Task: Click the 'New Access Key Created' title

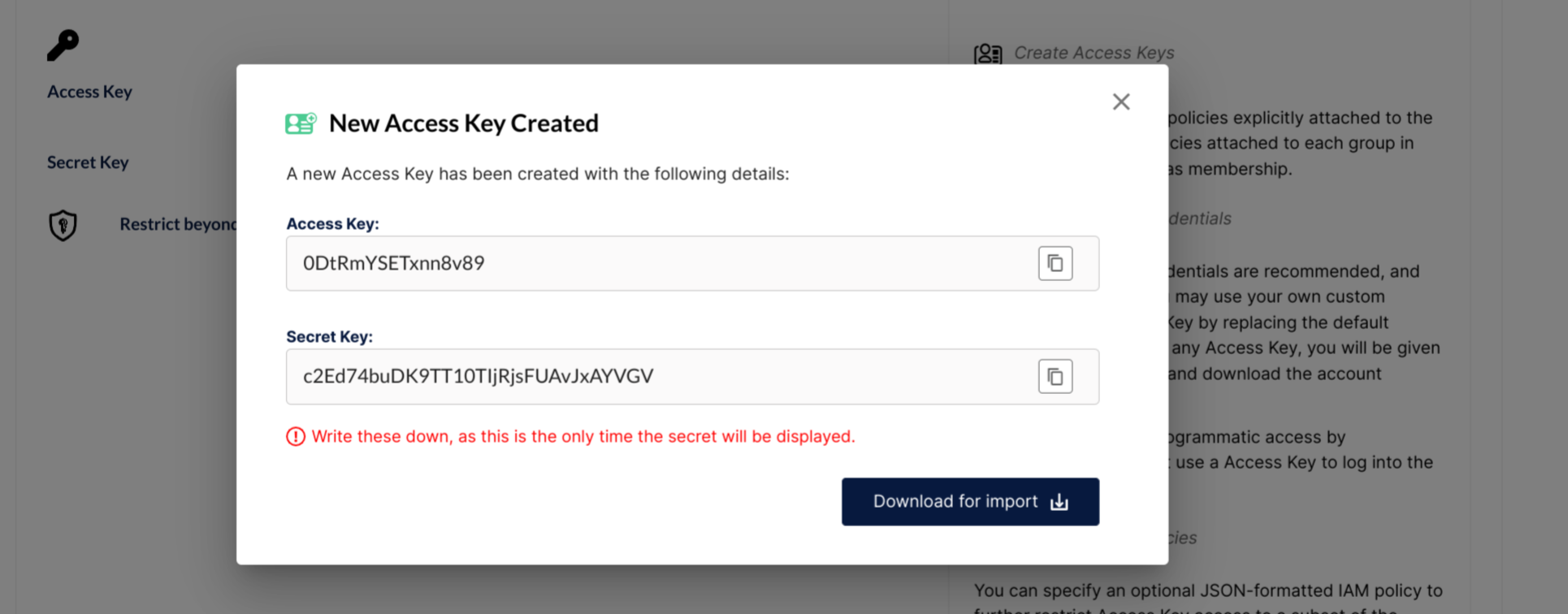Action: pyautogui.click(x=463, y=123)
